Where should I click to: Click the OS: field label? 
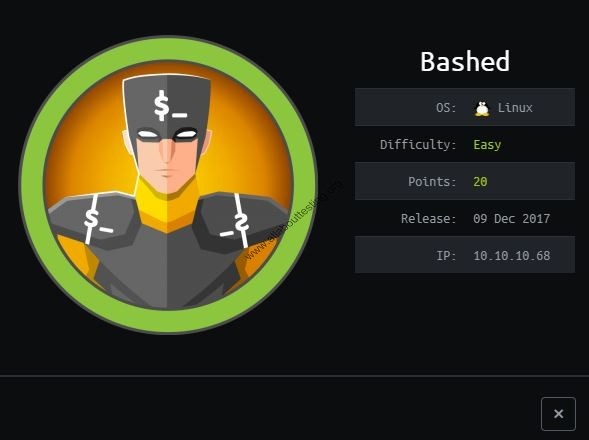point(446,108)
